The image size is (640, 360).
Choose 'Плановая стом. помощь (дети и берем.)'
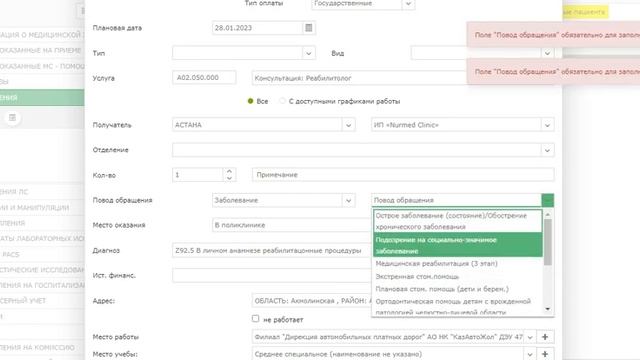point(458,289)
